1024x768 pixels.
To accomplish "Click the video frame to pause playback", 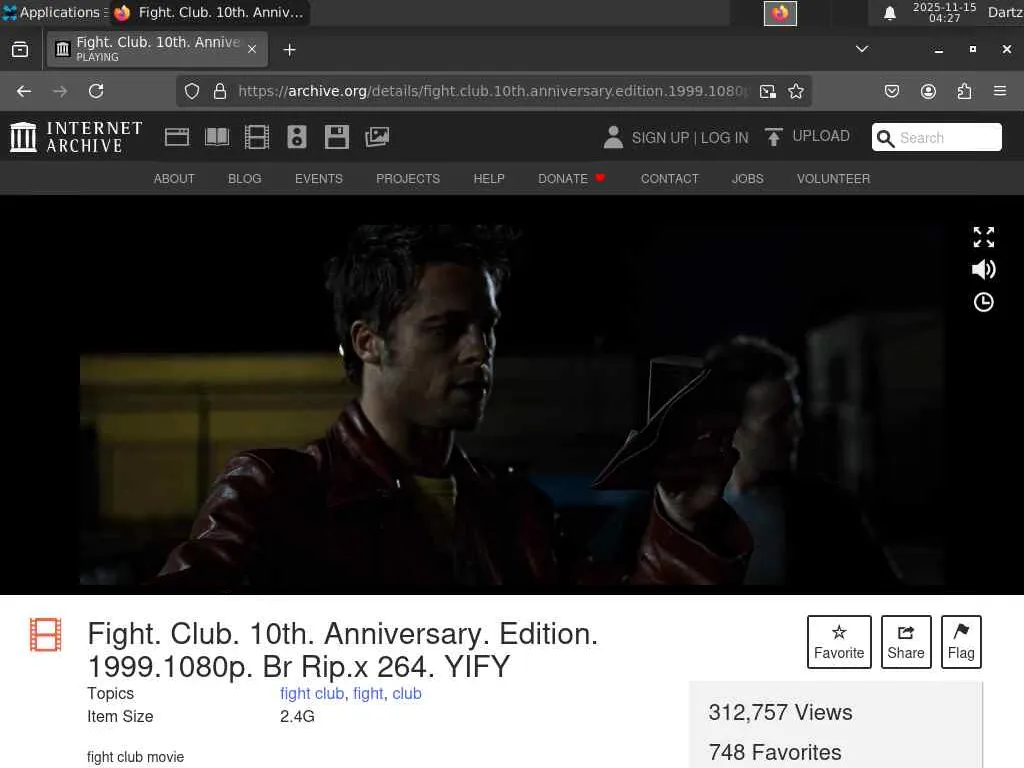I will click(512, 405).
